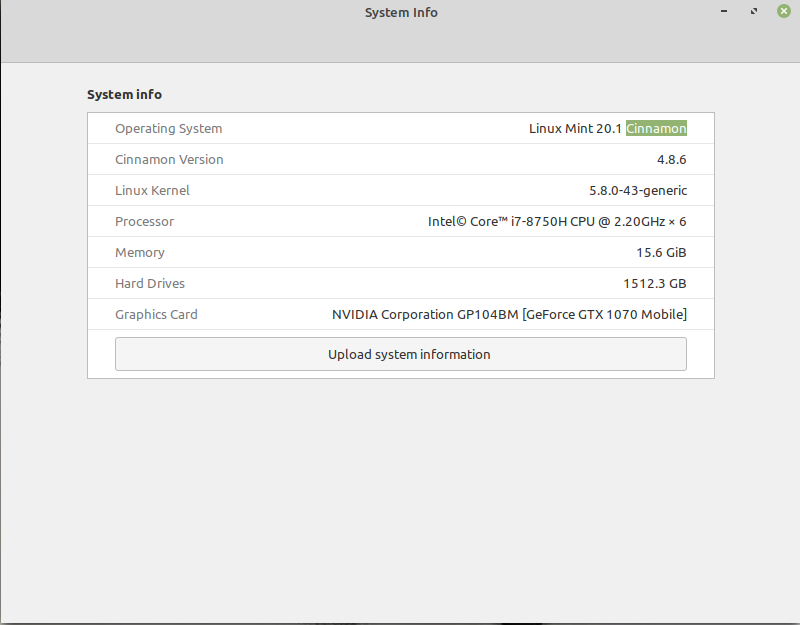Click the NVIDIA GeForce GTX 1070 value
The height and width of the screenshot is (625, 800).
pyautogui.click(x=509, y=315)
